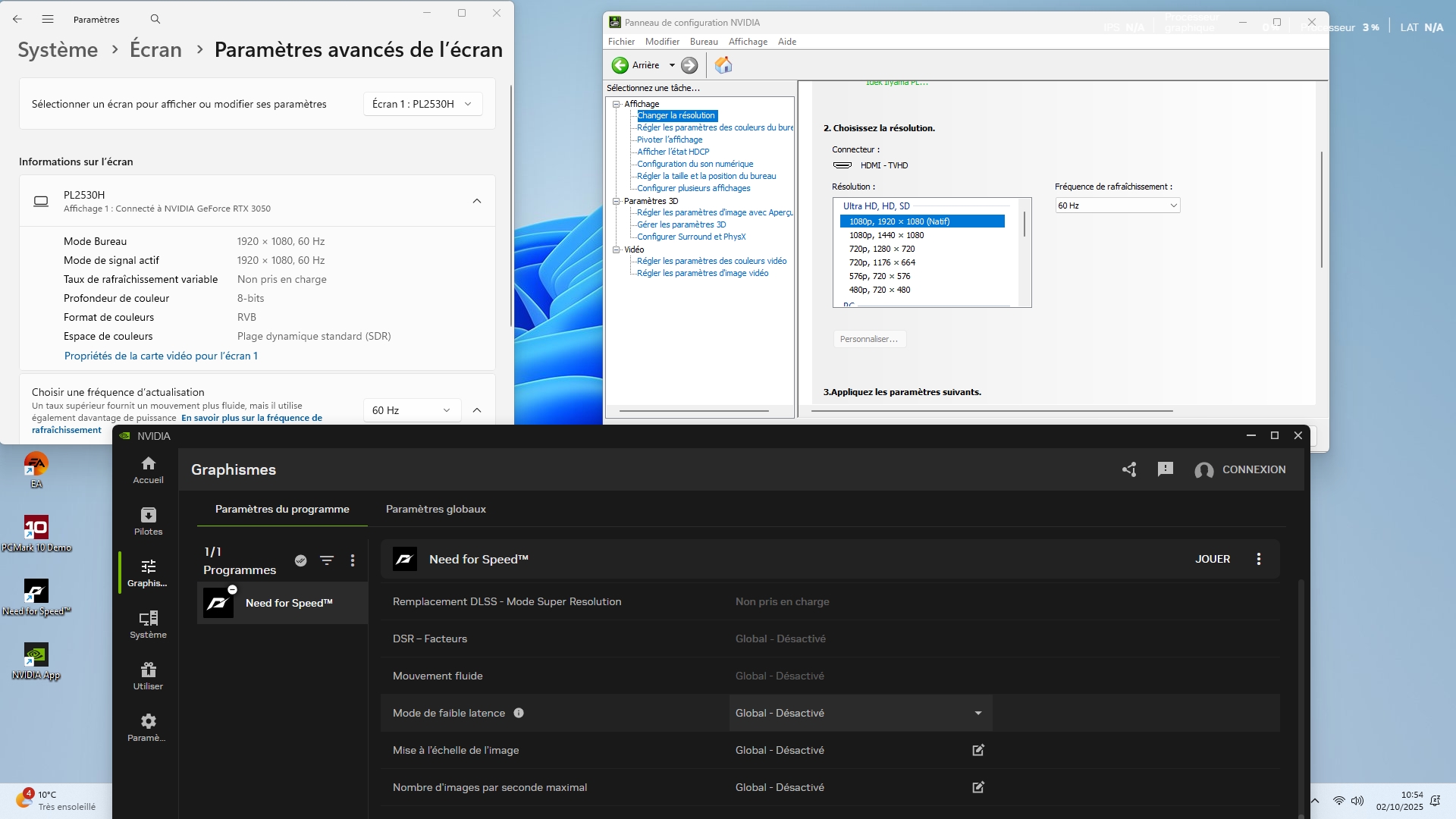Viewport: 1456px width, 819px height.
Task: Click the home icon in NVIDIA Control Panel toolbar
Action: point(723,65)
